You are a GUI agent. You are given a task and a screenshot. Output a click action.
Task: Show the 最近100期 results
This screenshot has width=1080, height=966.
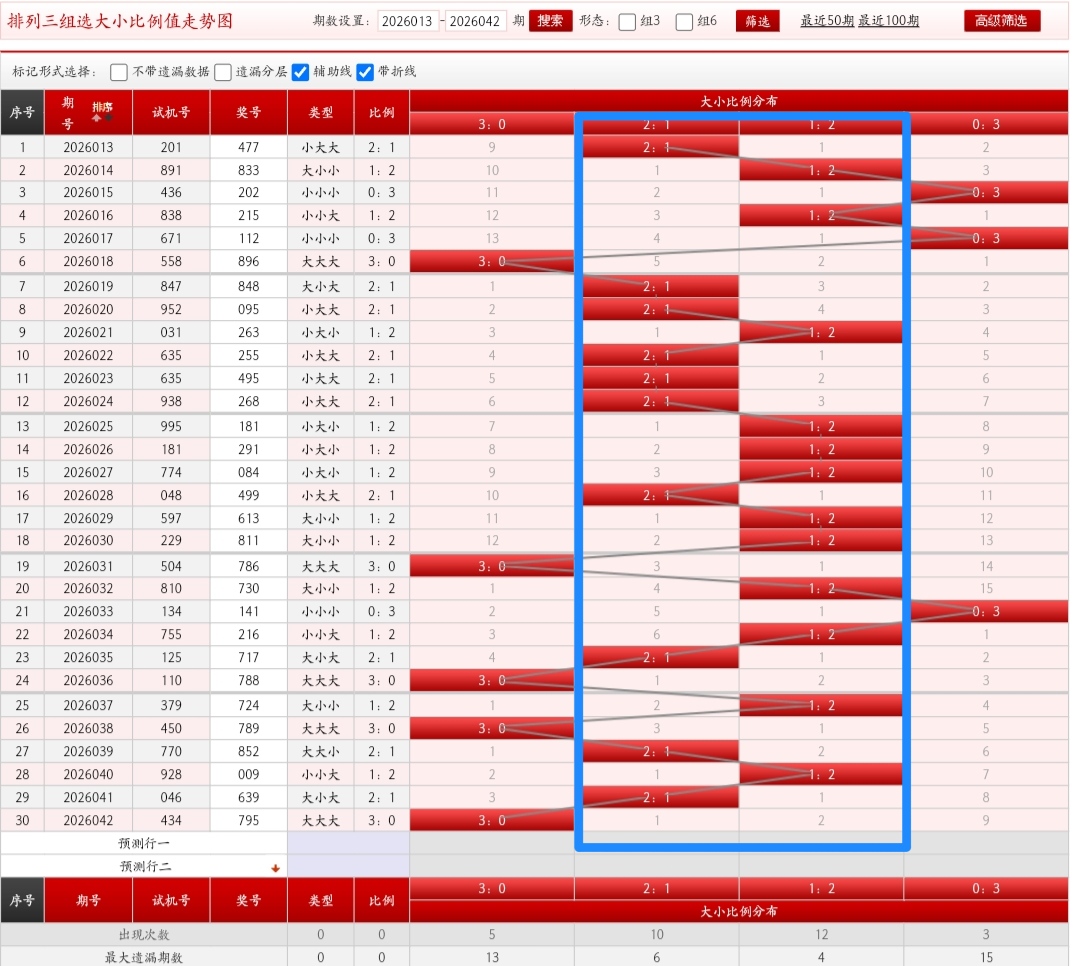(889, 21)
